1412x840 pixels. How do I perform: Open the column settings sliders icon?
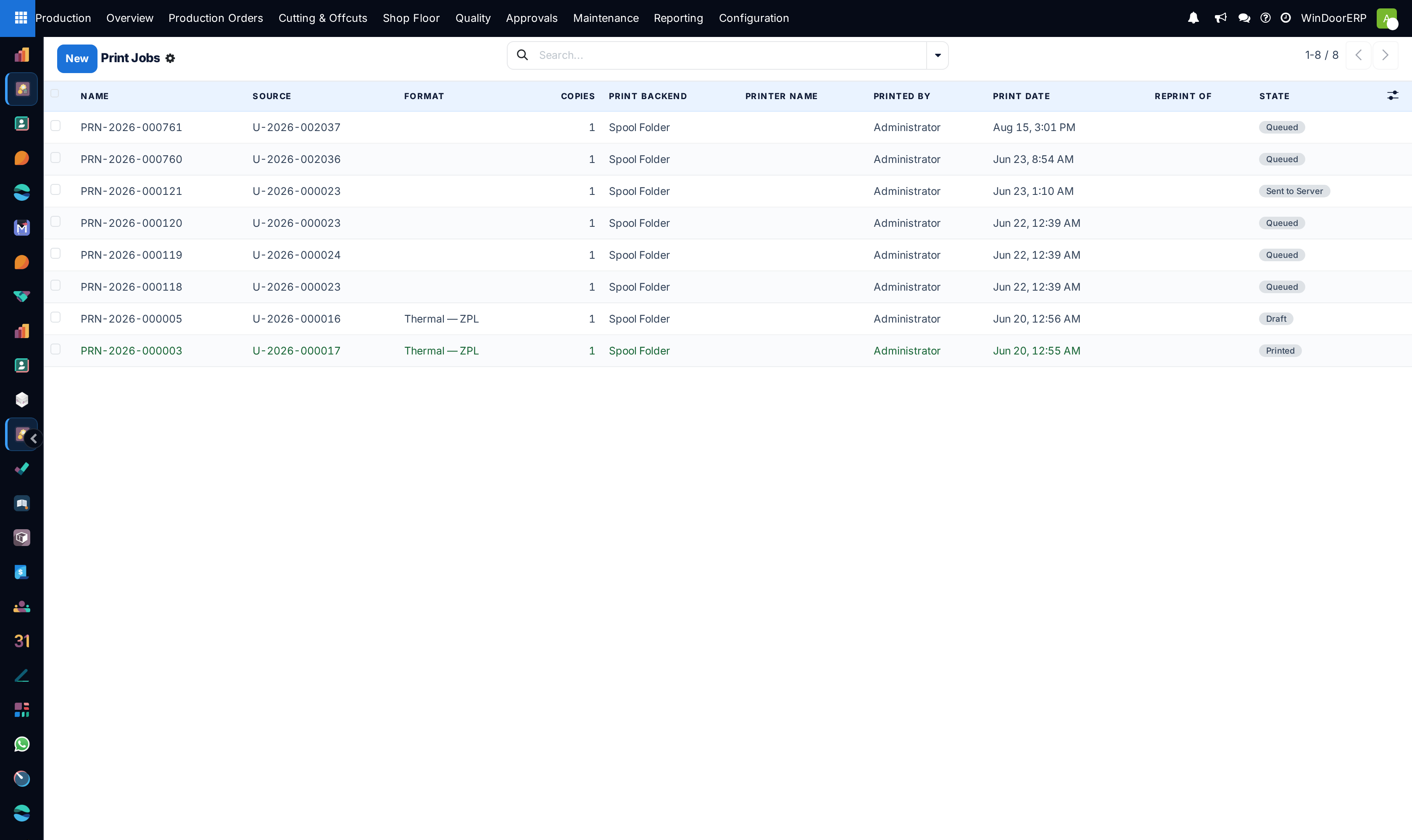pos(1393,96)
